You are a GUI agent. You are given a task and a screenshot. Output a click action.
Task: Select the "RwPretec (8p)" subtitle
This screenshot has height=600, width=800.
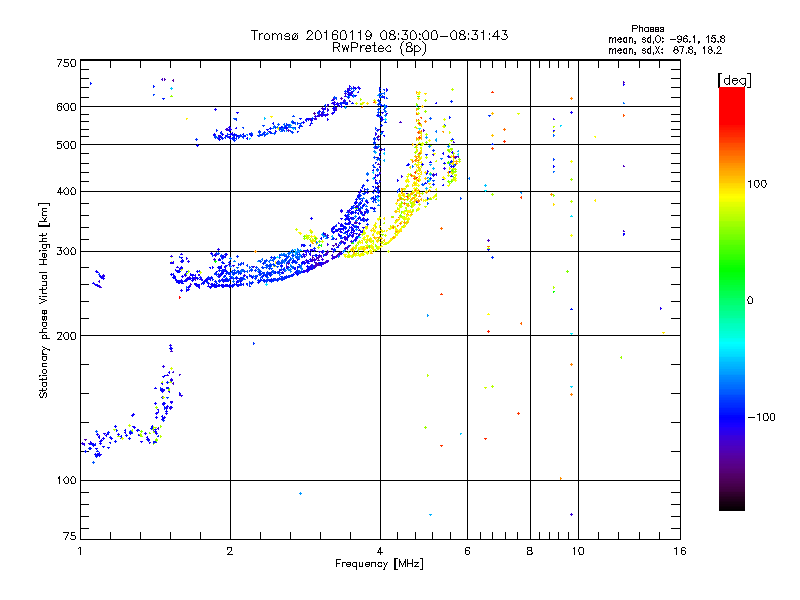click(379, 48)
